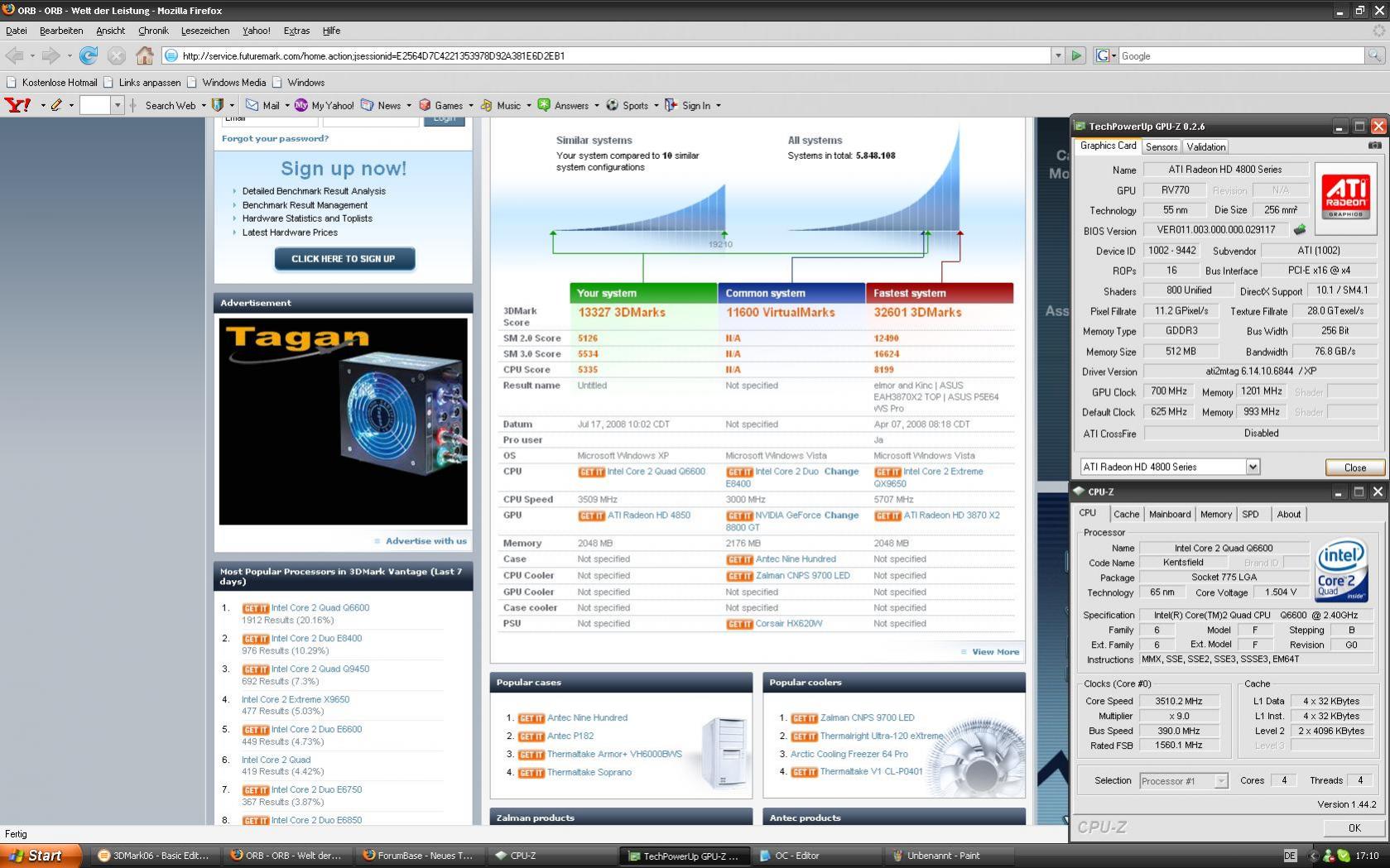Click the CLICK HERE TO SIGN UP button

(x=344, y=259)
